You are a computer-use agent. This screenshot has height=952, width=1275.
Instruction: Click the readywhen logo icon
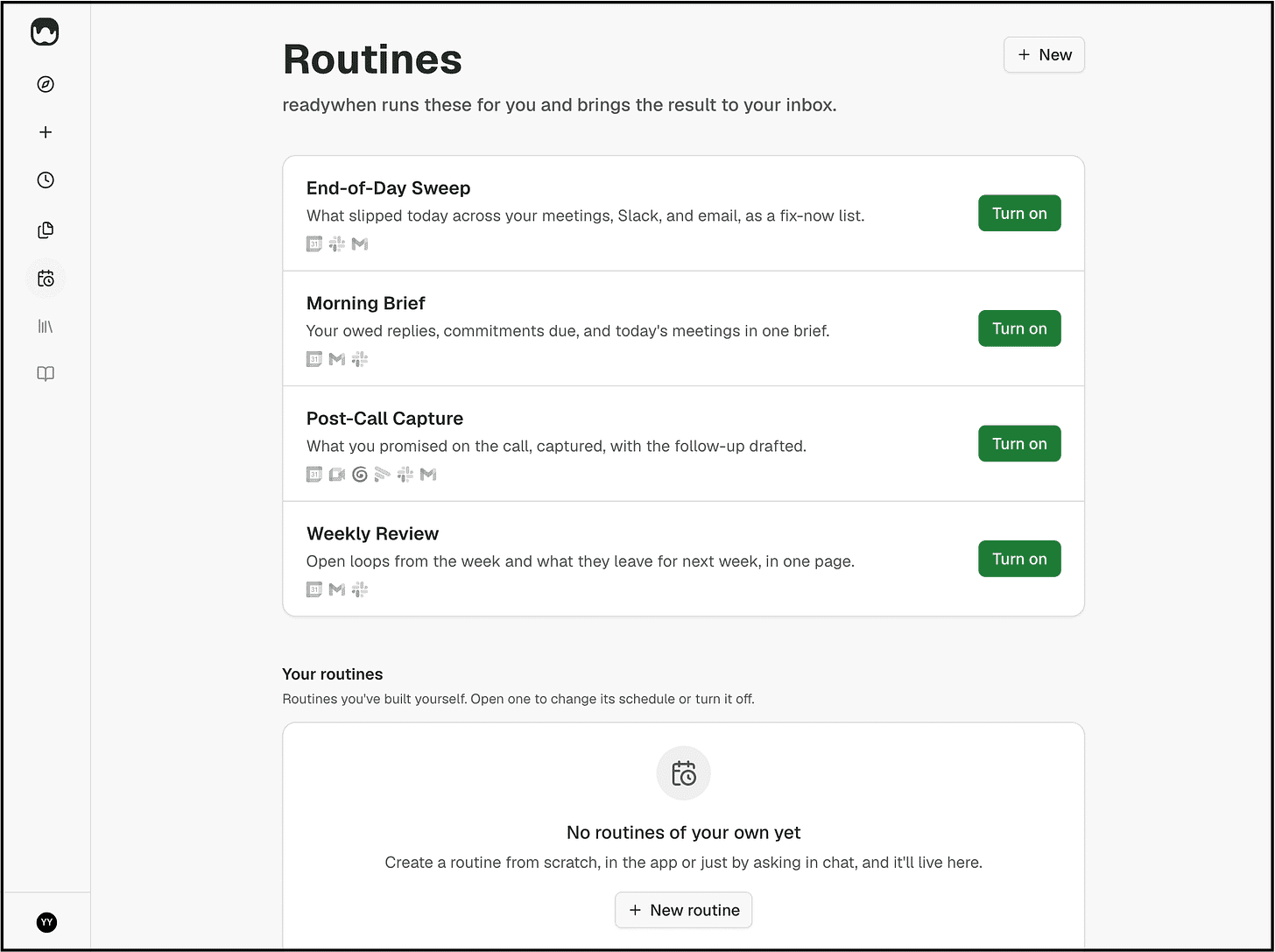46,32
